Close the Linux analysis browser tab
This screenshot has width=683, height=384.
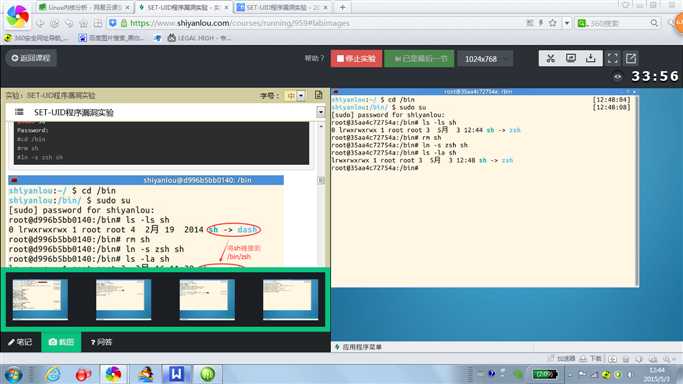click(128, 8)
